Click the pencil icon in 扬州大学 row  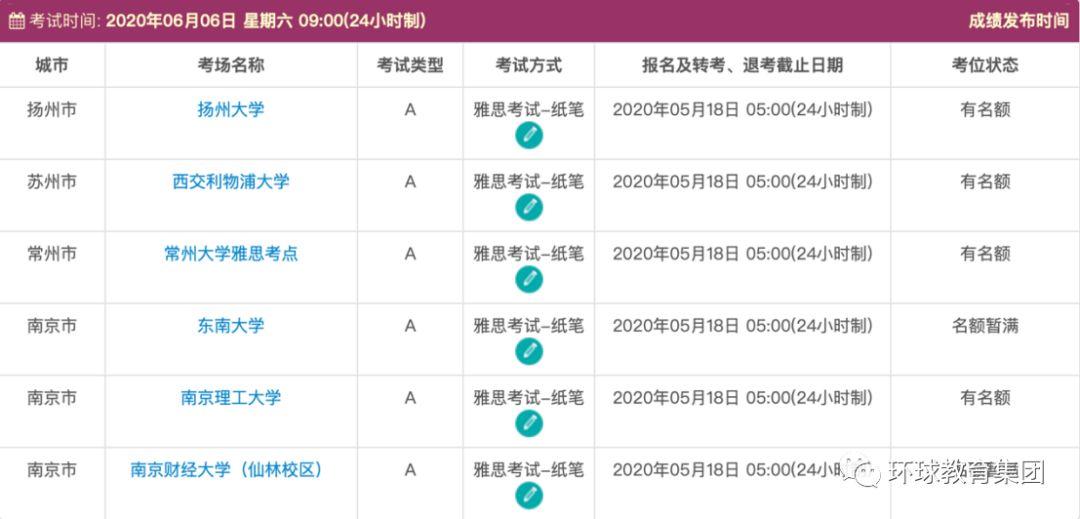(x=528, y=136)
